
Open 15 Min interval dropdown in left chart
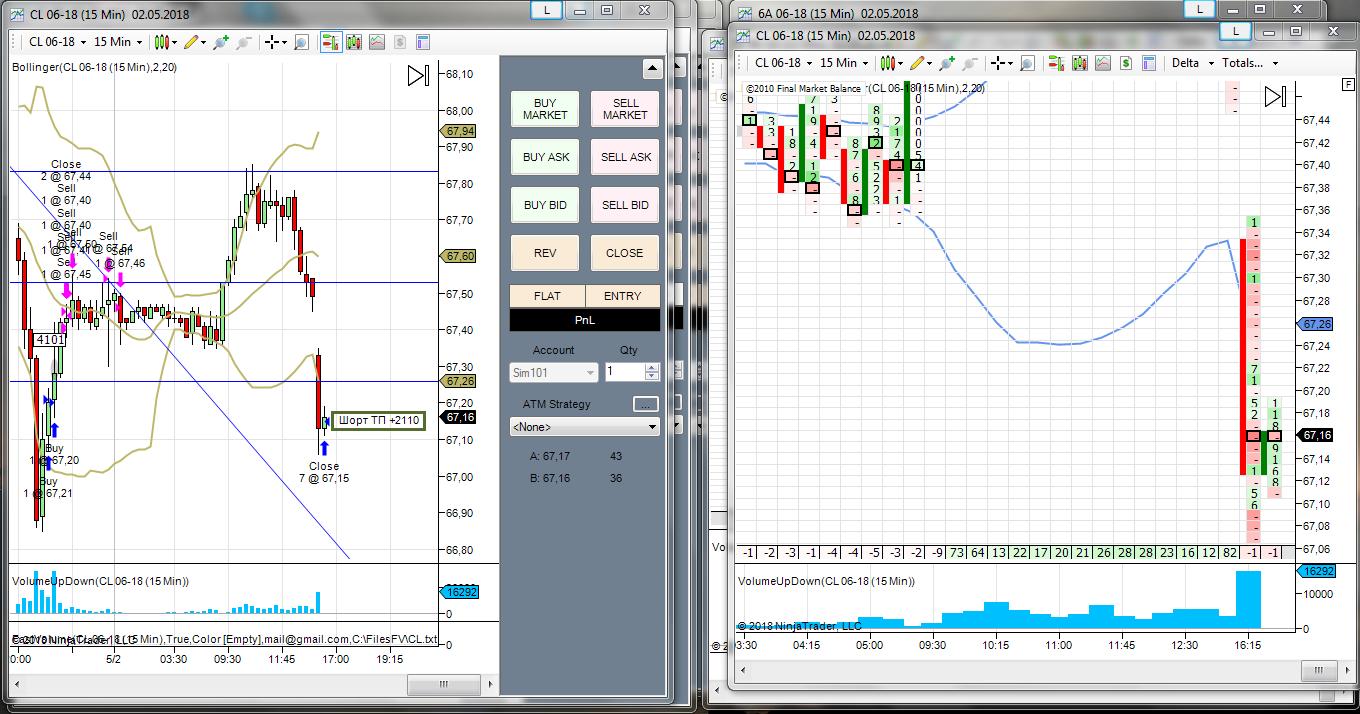118,42
